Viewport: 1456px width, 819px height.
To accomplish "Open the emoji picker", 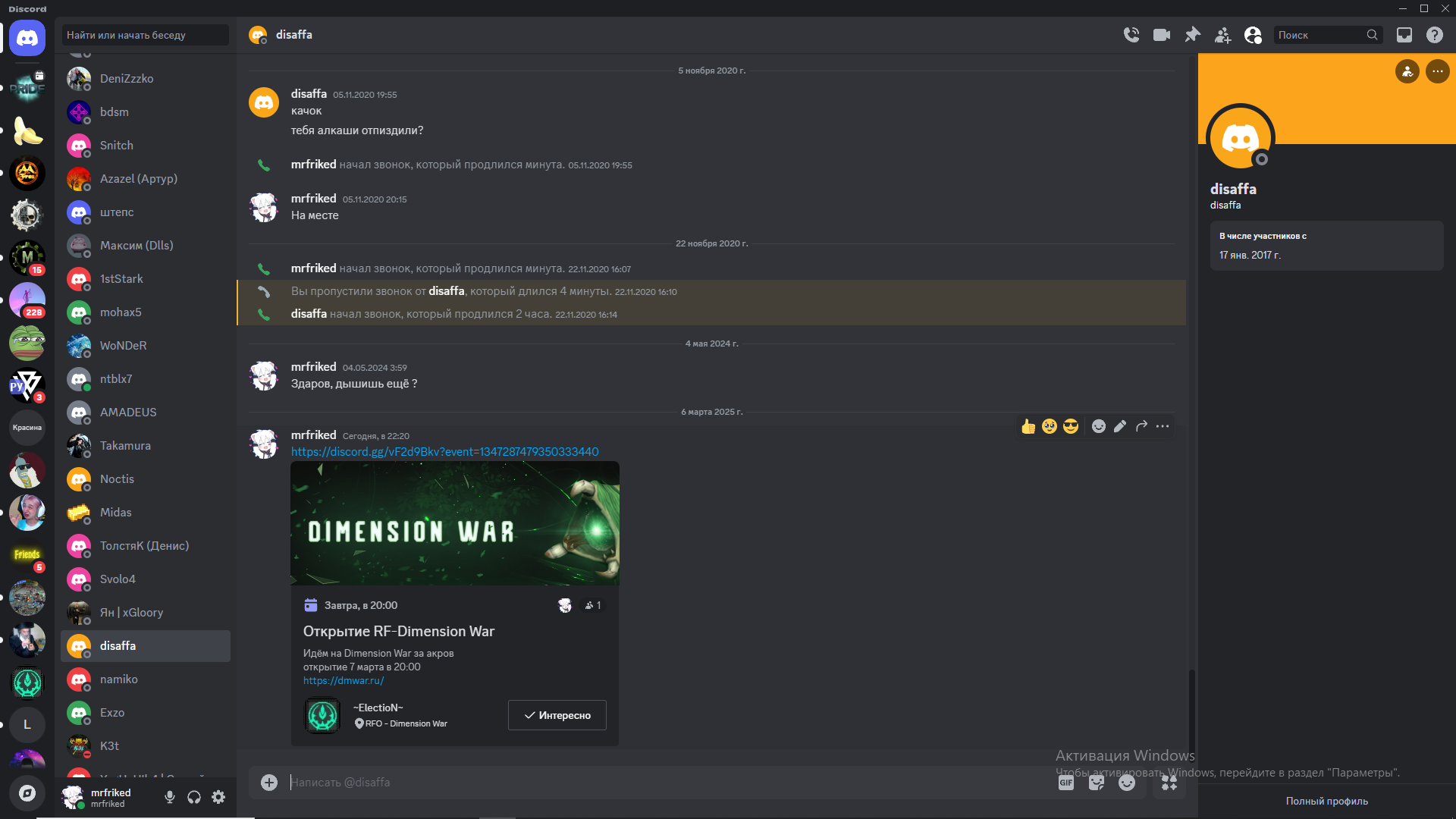I will click(1127, 783).
